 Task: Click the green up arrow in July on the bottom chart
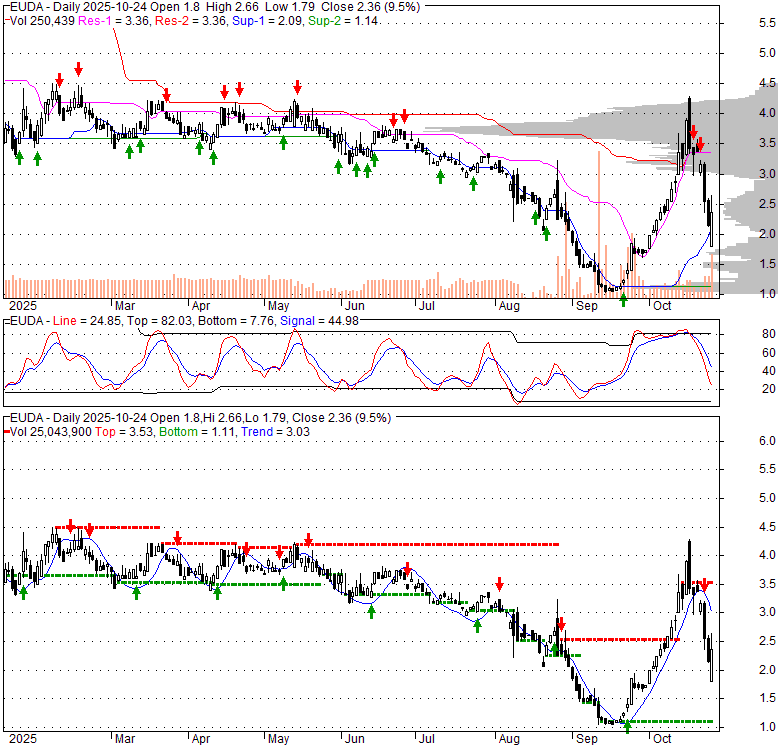477,626
